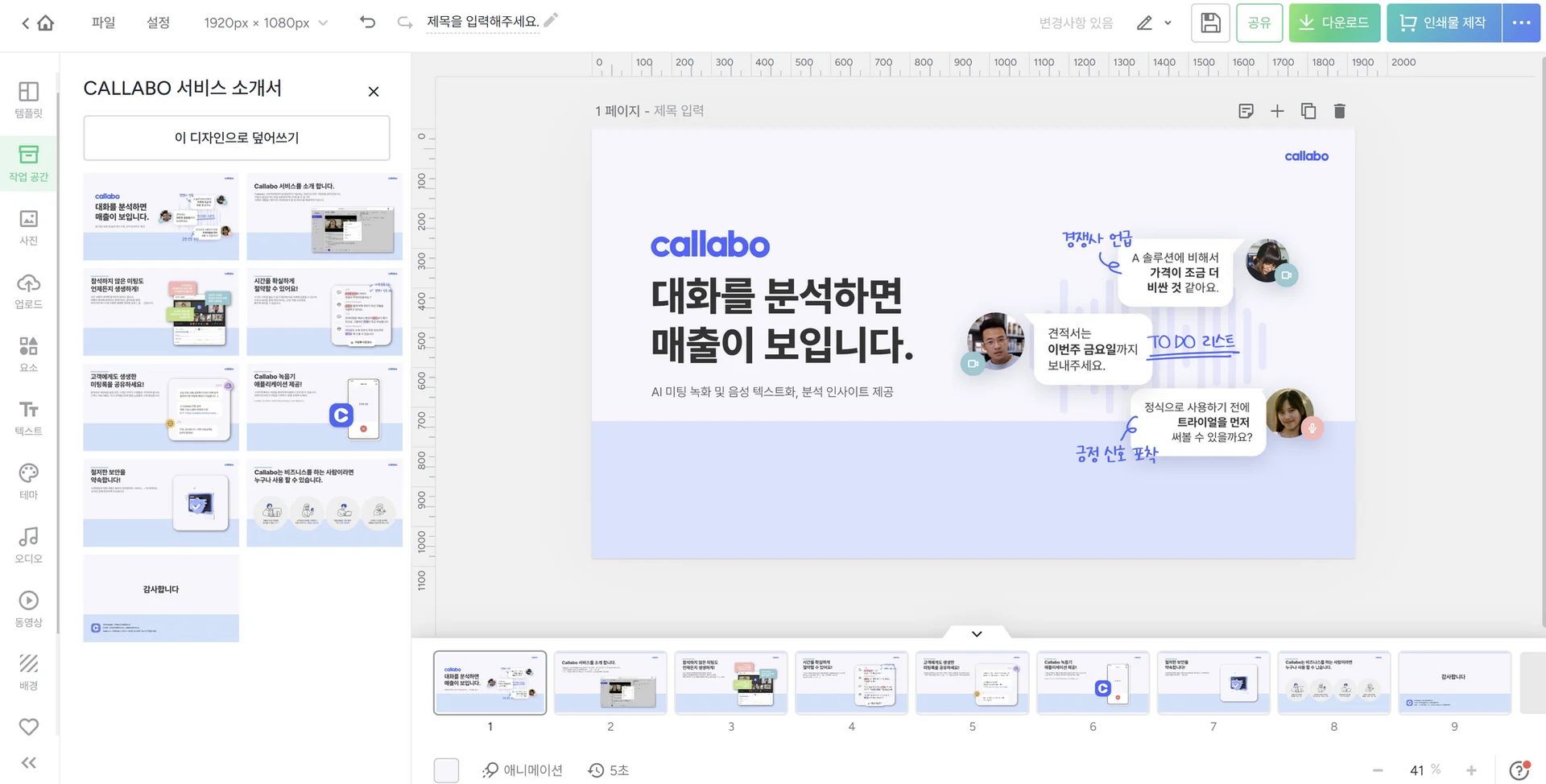Collapse the page thumbnail strip chevron

pos(977,633)
